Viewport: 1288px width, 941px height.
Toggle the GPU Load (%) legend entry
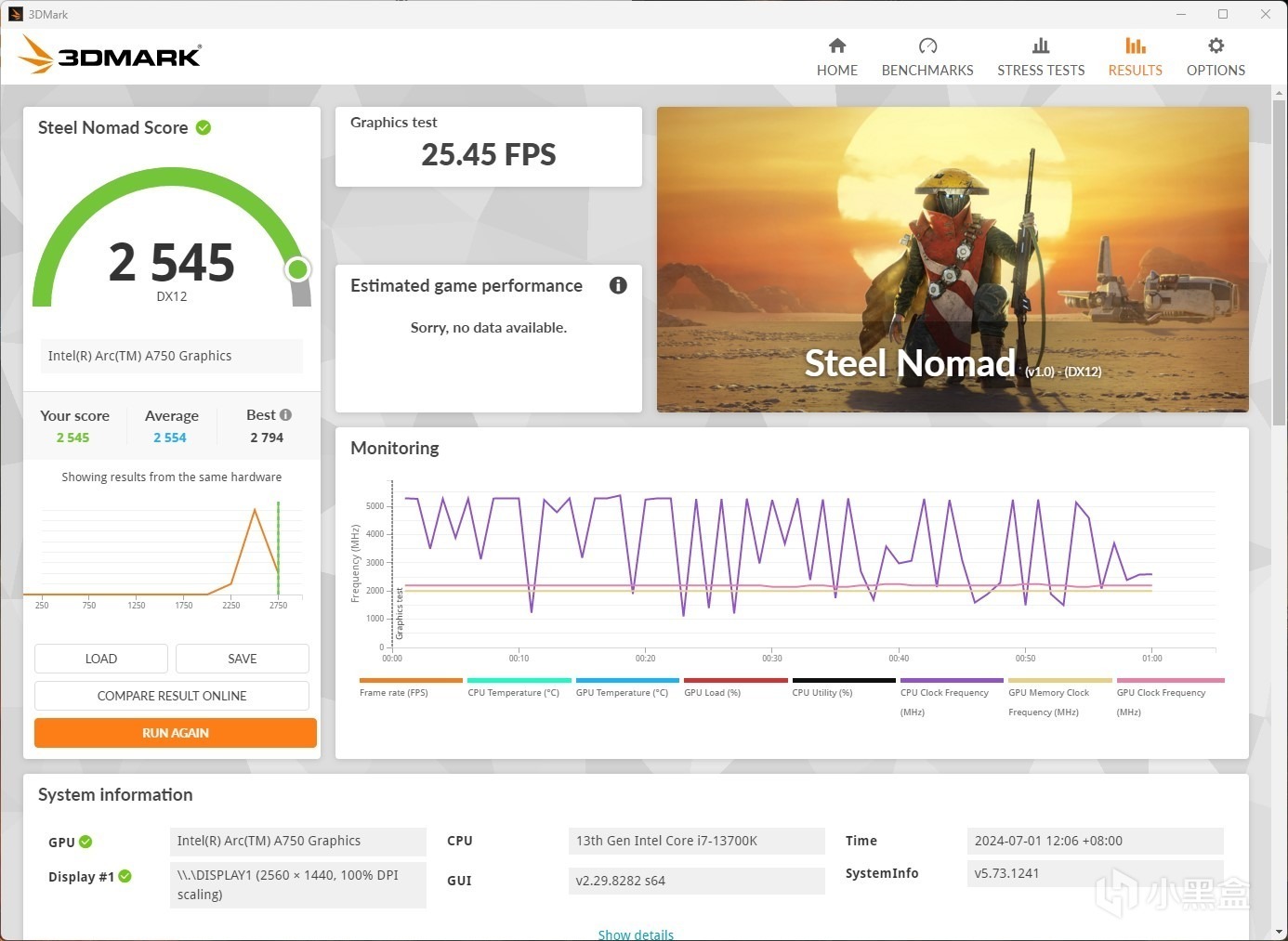click(735, 687)
